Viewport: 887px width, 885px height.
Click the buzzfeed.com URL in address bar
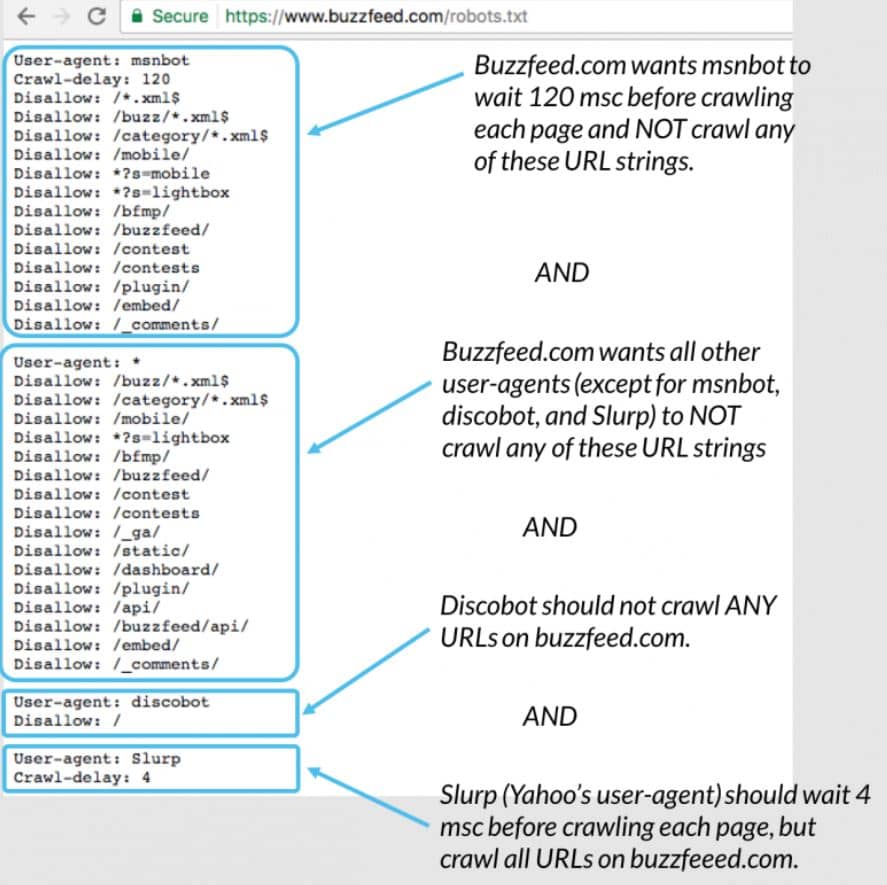click(x=376, y=16)
